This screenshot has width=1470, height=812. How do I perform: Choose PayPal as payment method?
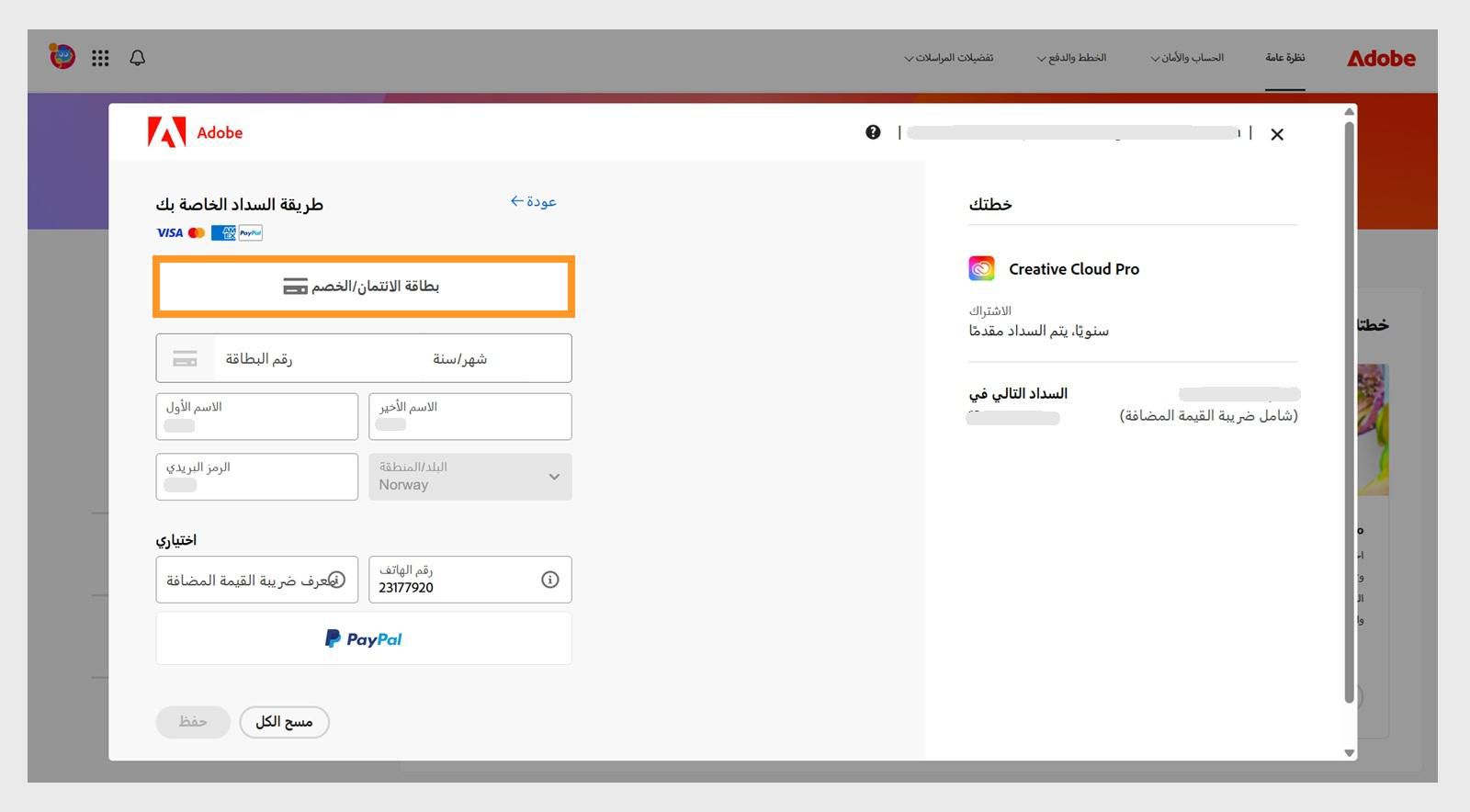point(364,638)
